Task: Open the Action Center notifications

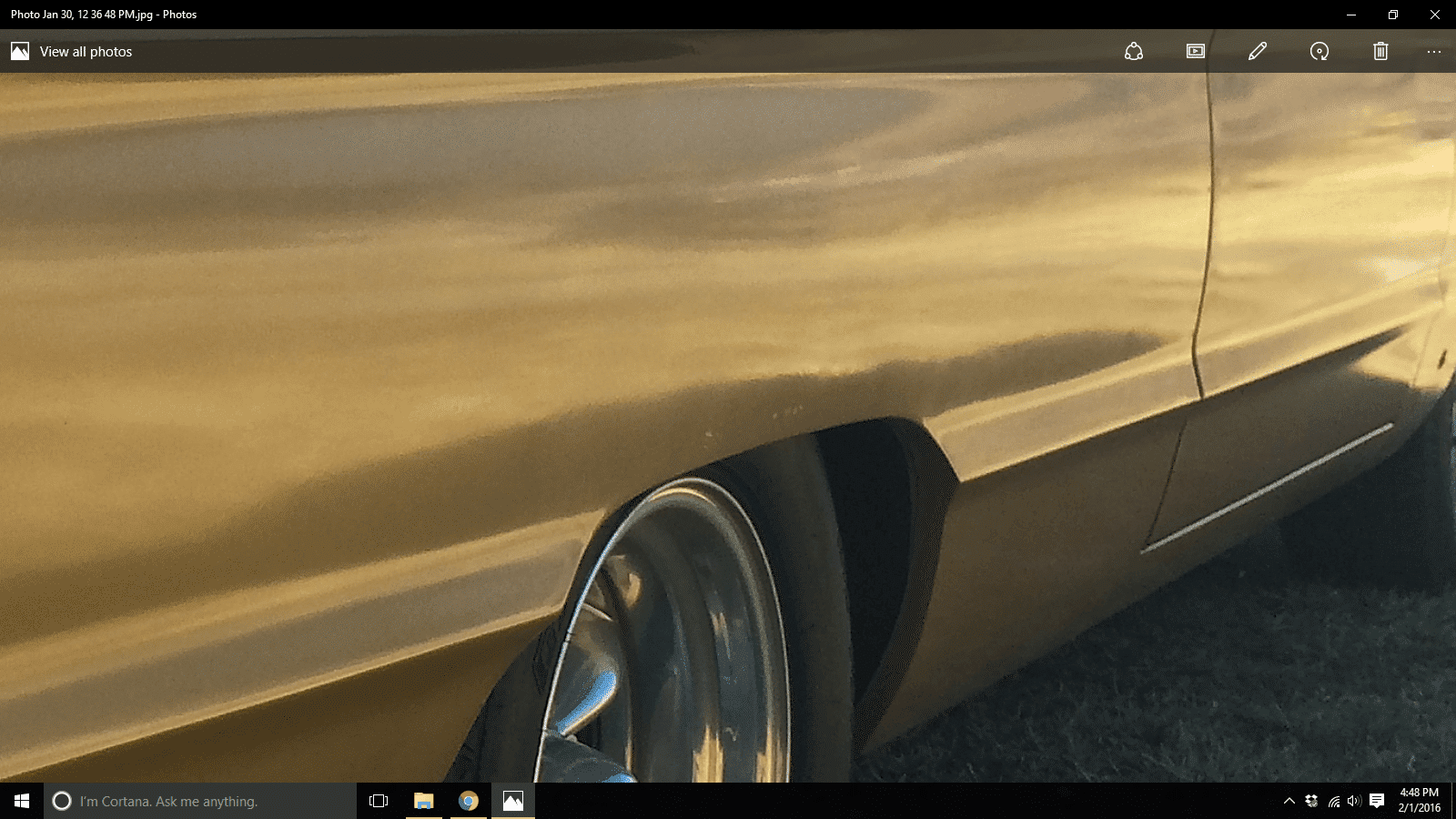Action: [1377, 801]
